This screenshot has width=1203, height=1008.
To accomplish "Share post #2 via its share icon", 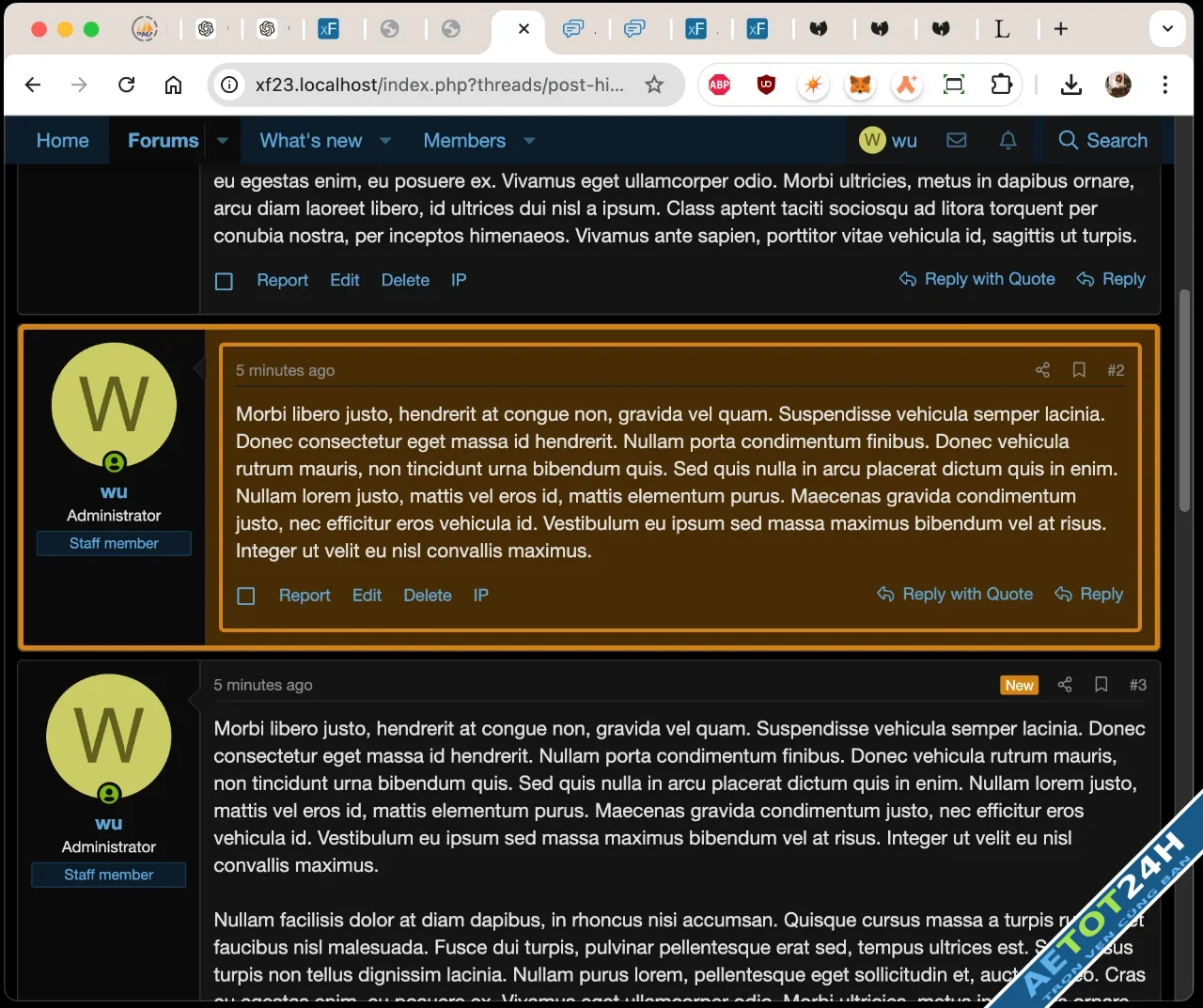I will pyautogui.click(x=1042, y=370).
